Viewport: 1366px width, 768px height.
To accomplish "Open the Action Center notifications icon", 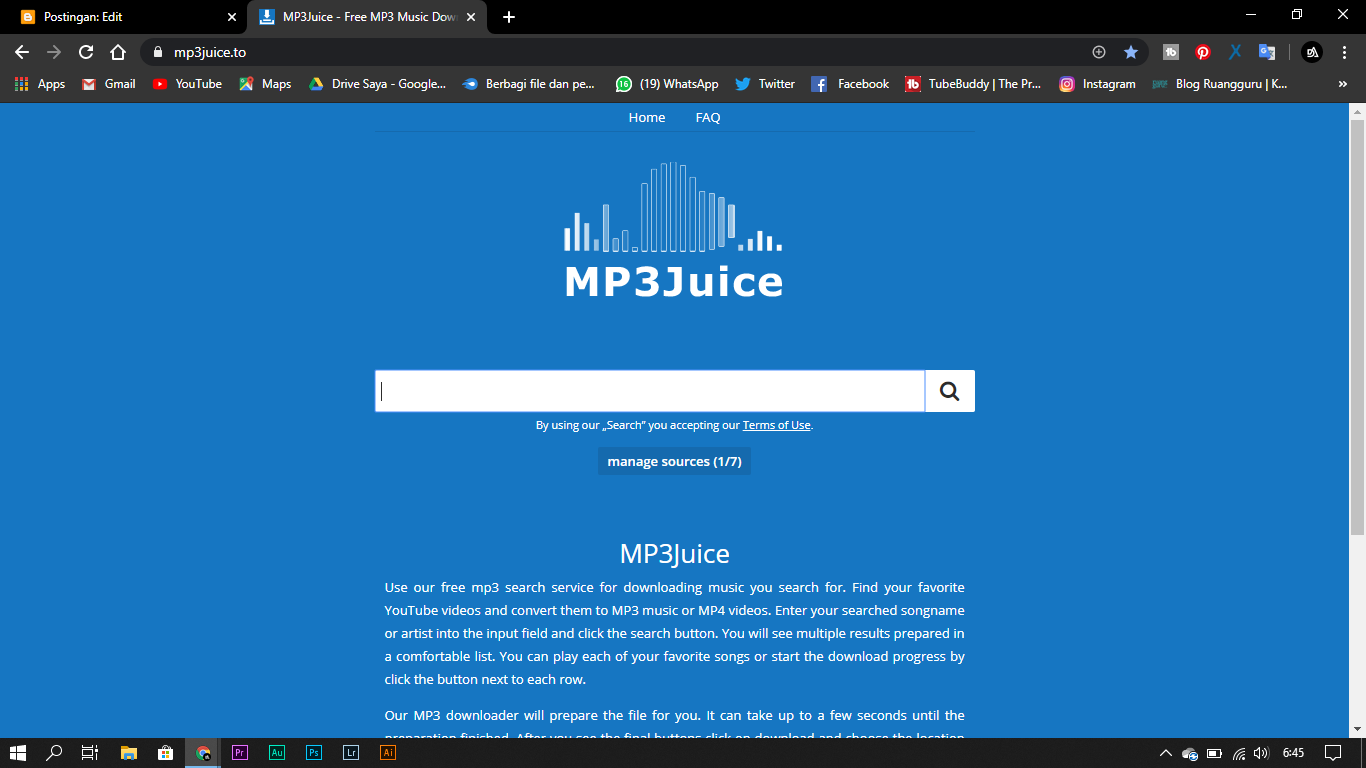I will pyautogui.click(x=1333, y=753).
